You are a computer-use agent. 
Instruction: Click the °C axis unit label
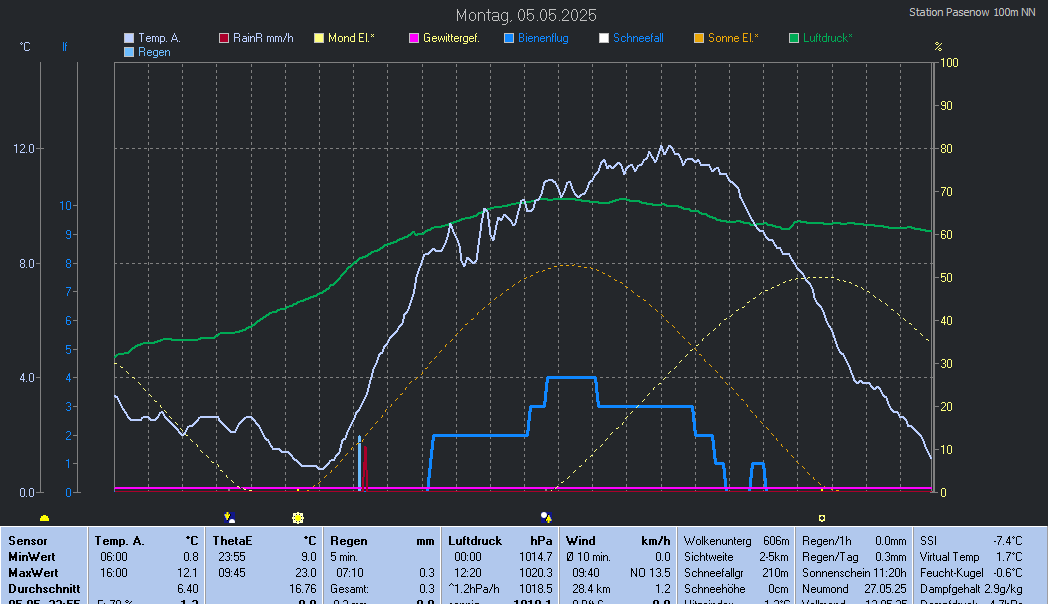(x=25, y=47)
